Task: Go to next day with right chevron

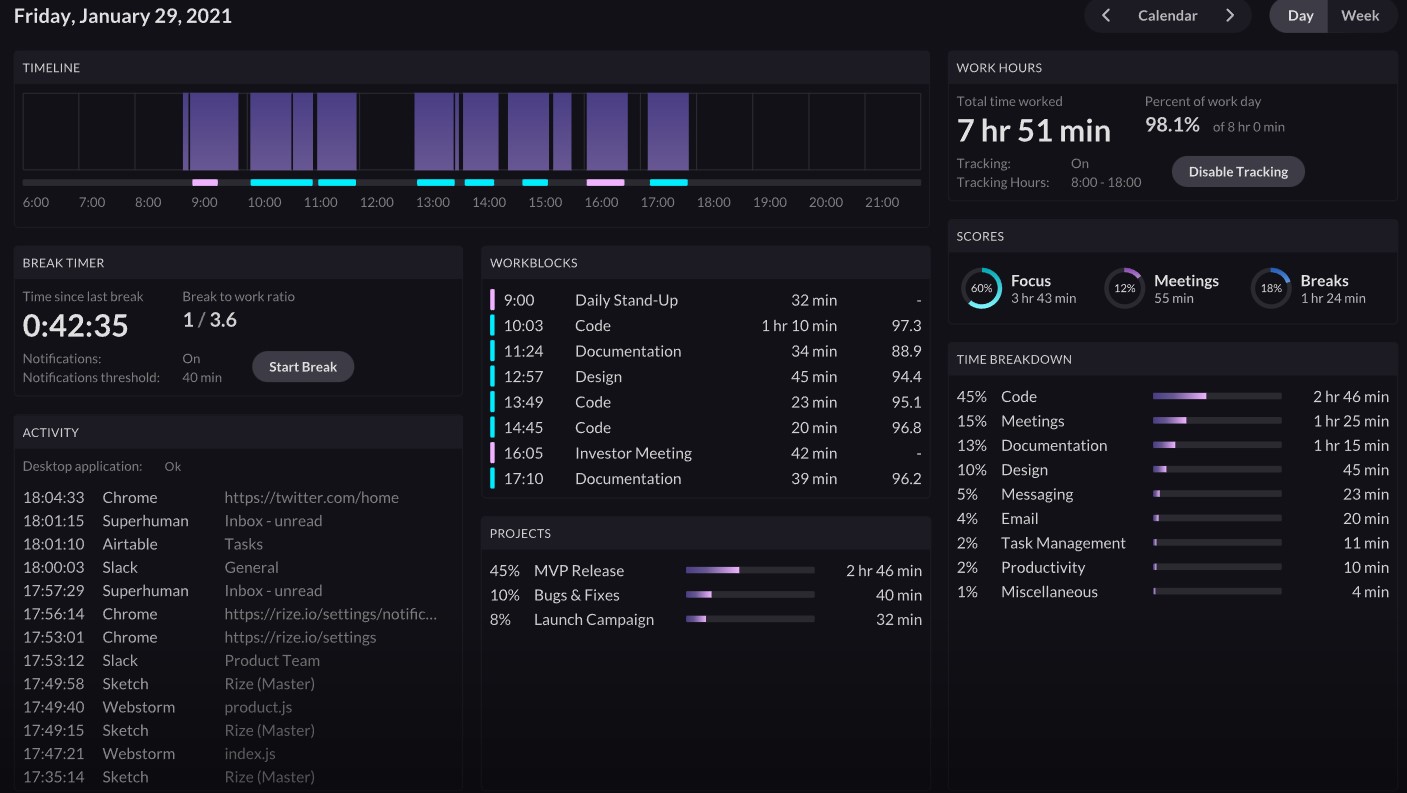Action: 1230,16
